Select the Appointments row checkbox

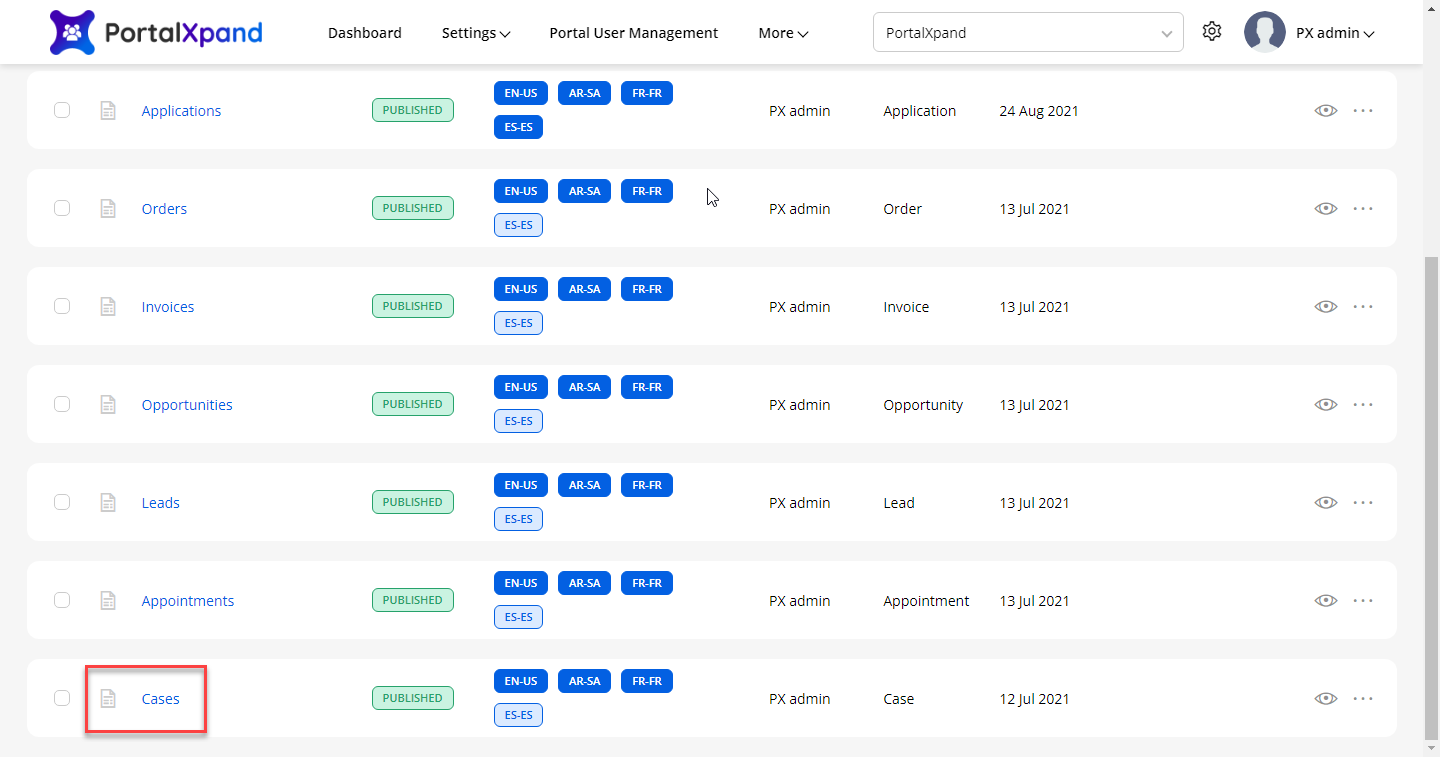coord(62,601)
